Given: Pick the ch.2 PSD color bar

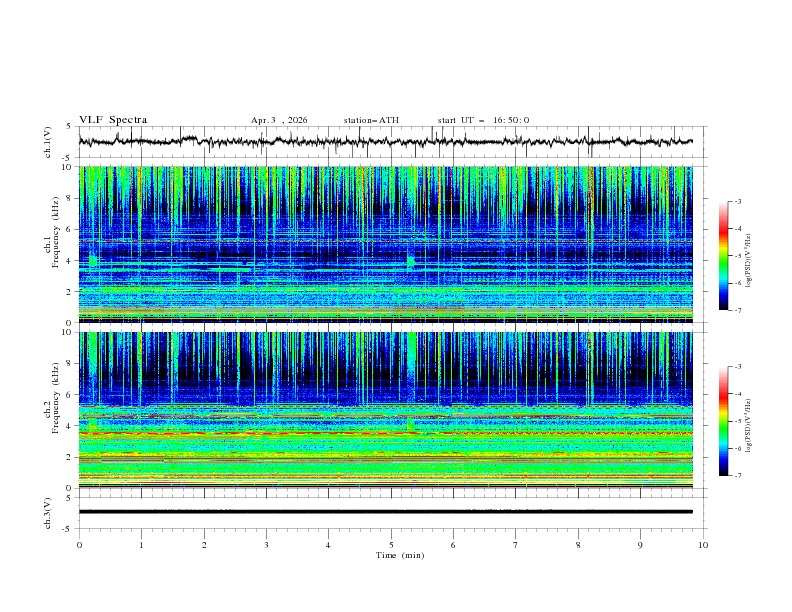Looking at the screenshot, I should tap(723, 421).
